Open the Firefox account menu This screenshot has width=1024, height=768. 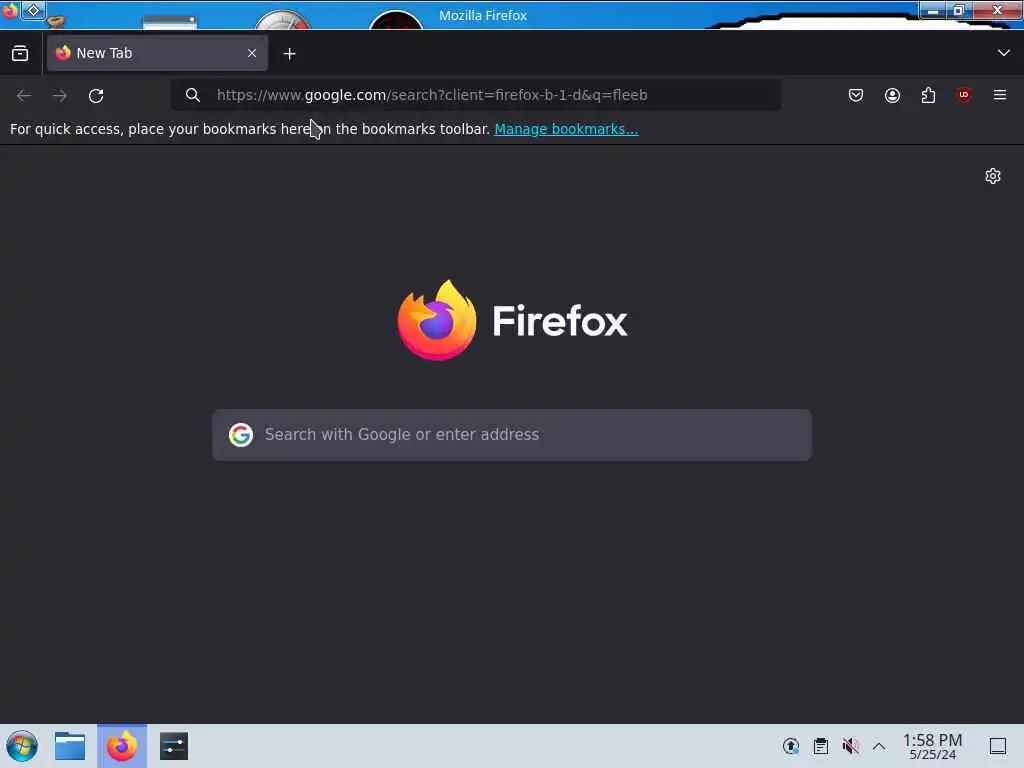pyautogui.click(x=892, y=95)
